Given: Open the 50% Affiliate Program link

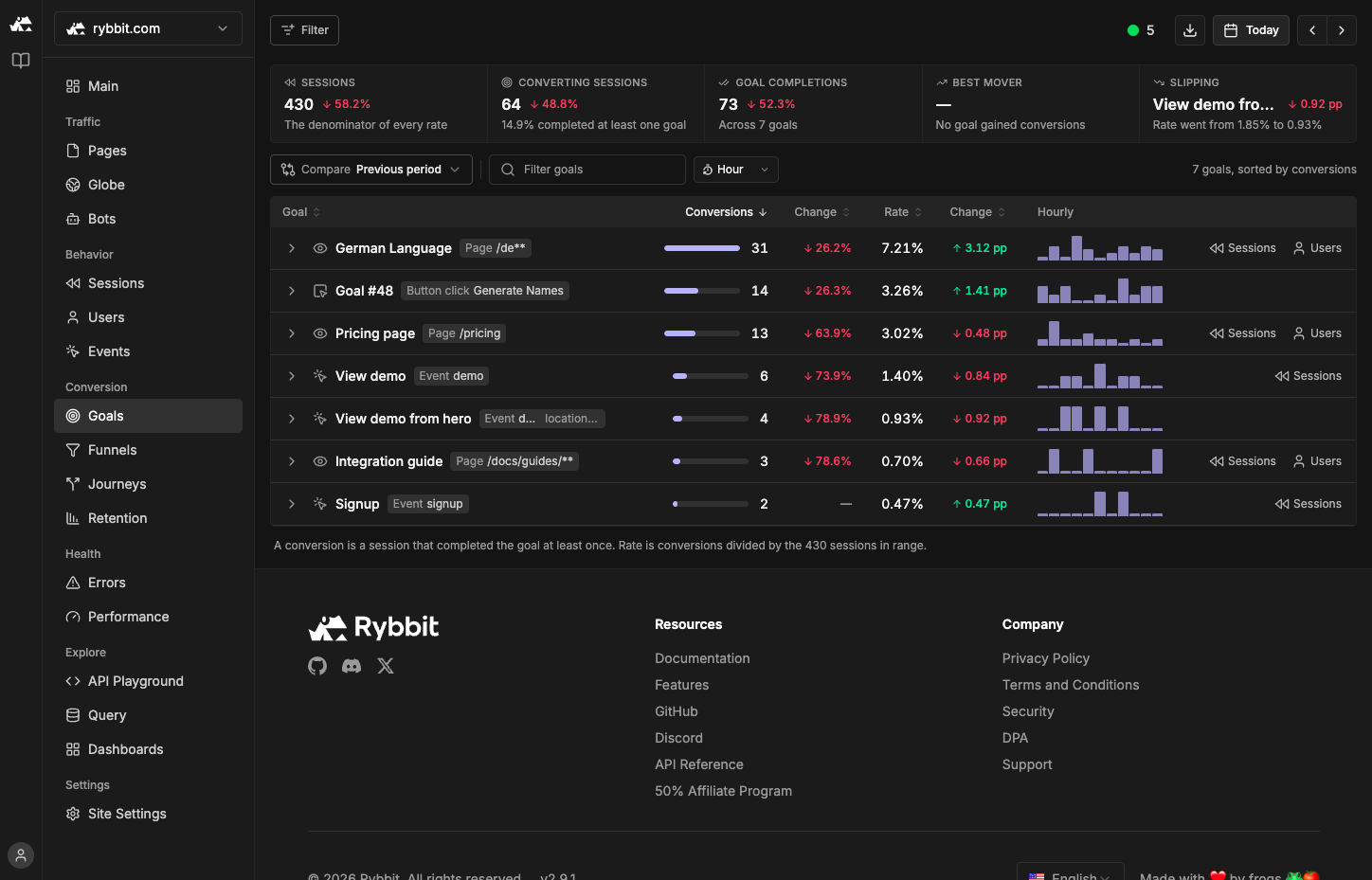Looking at the screenshot, I should coord(723,791).
